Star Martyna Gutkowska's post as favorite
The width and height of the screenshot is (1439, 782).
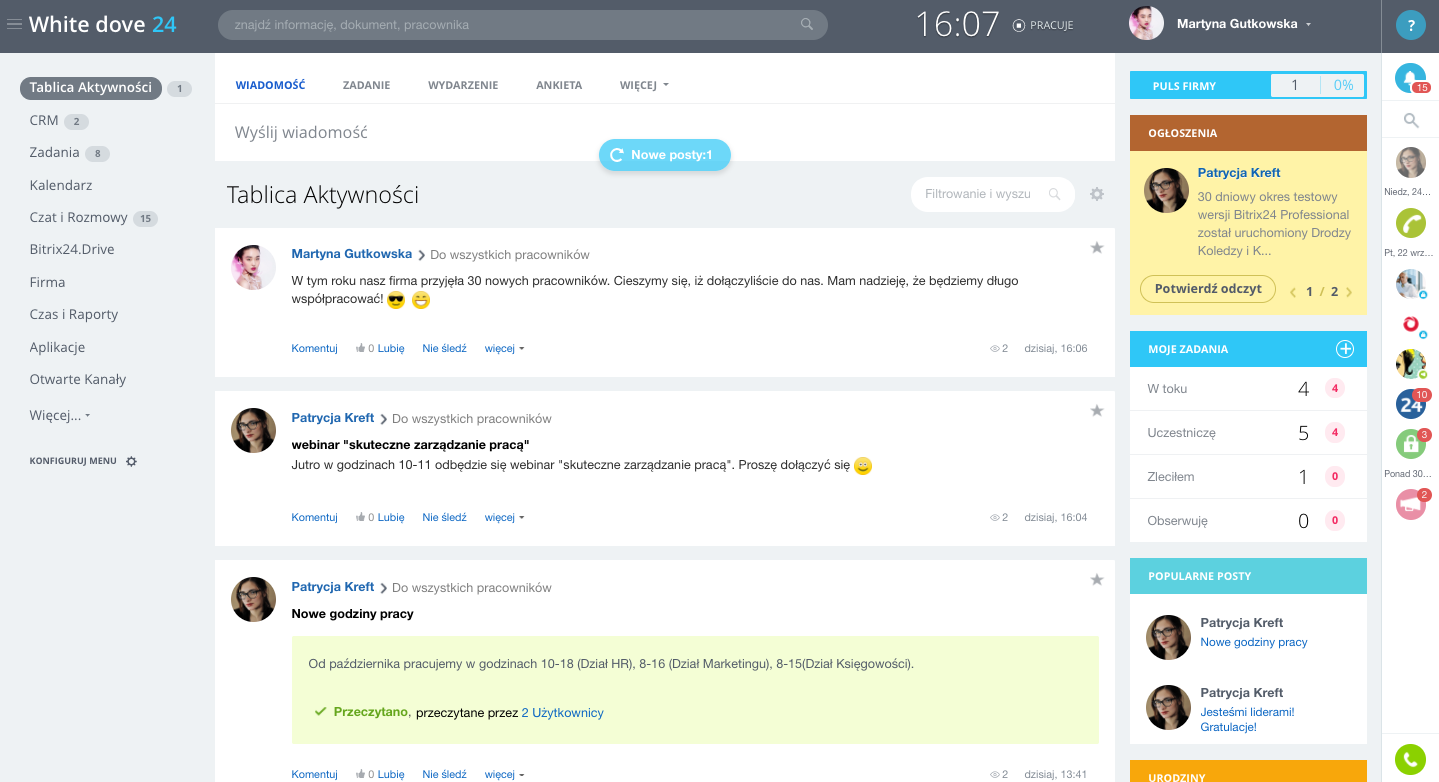(1097, 248)
